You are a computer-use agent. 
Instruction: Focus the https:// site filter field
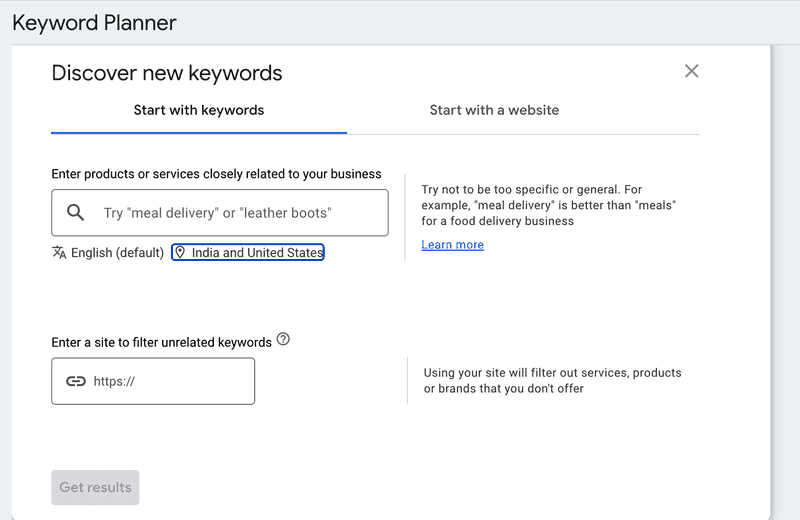[x=153, y=381]
